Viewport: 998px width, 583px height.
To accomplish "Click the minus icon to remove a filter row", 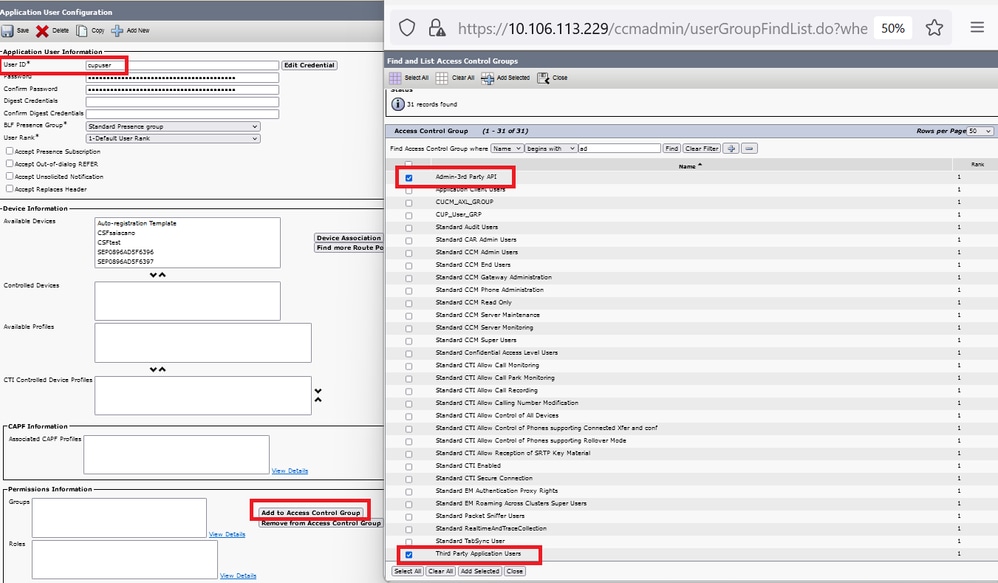I will (749, 148).
